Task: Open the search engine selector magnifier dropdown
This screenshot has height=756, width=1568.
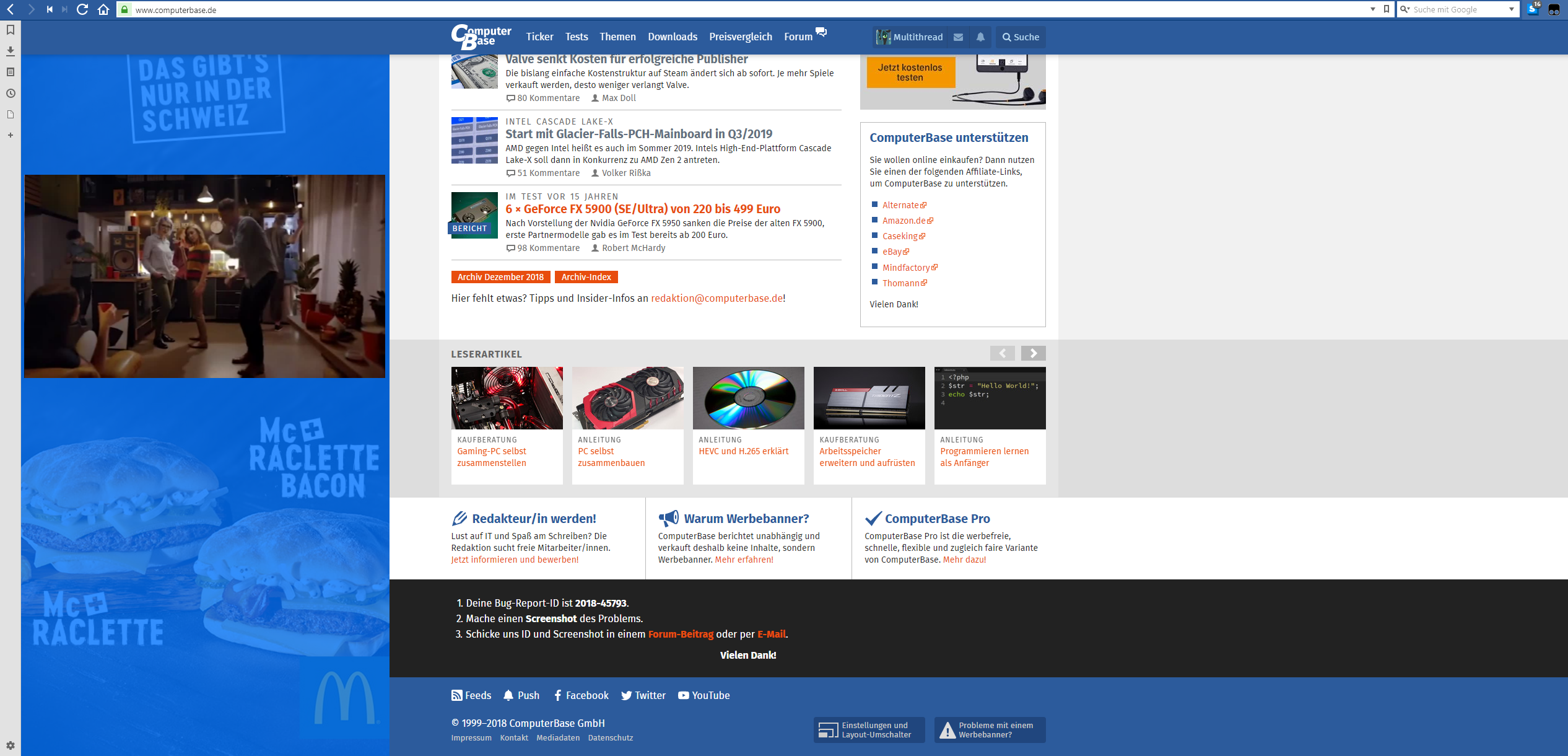Action: point(1405,9)
